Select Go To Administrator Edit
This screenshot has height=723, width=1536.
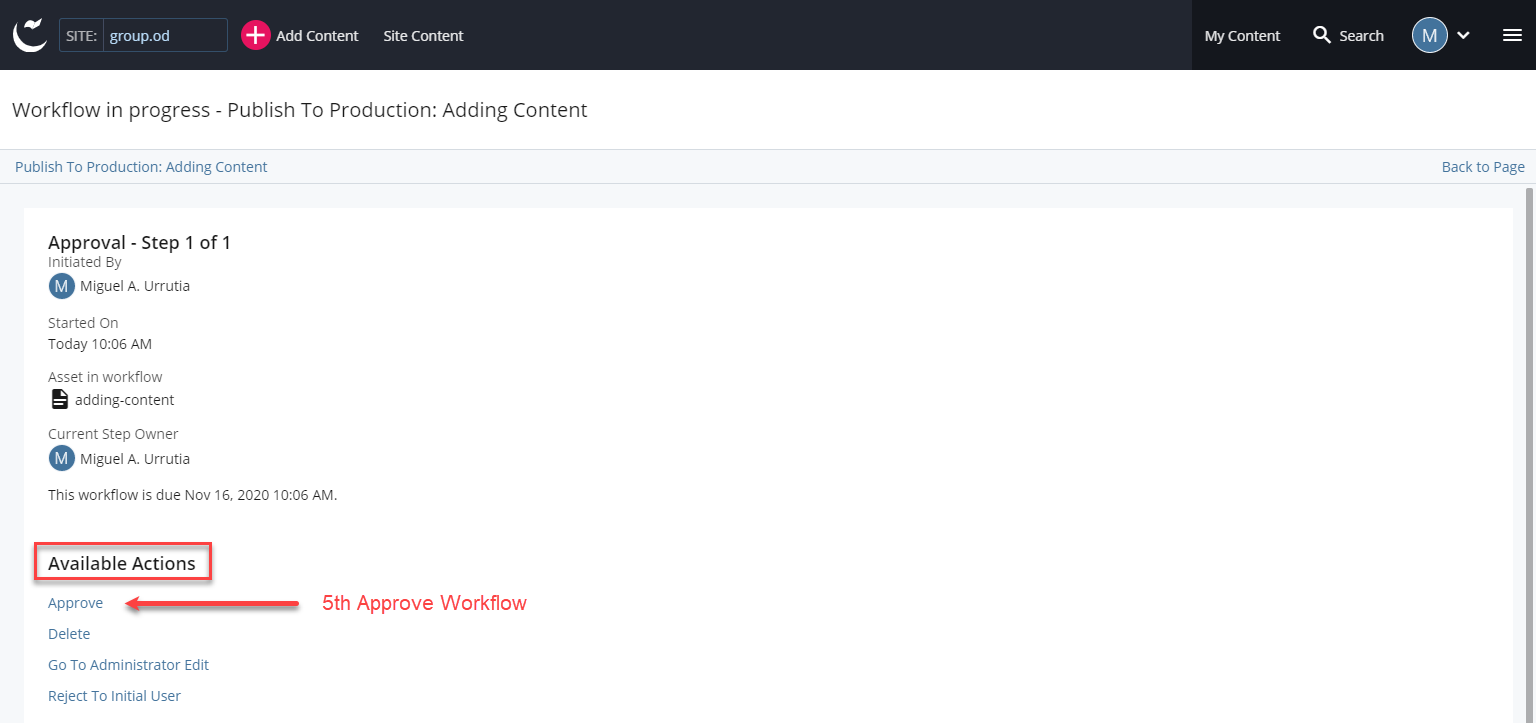coord(128,665)
